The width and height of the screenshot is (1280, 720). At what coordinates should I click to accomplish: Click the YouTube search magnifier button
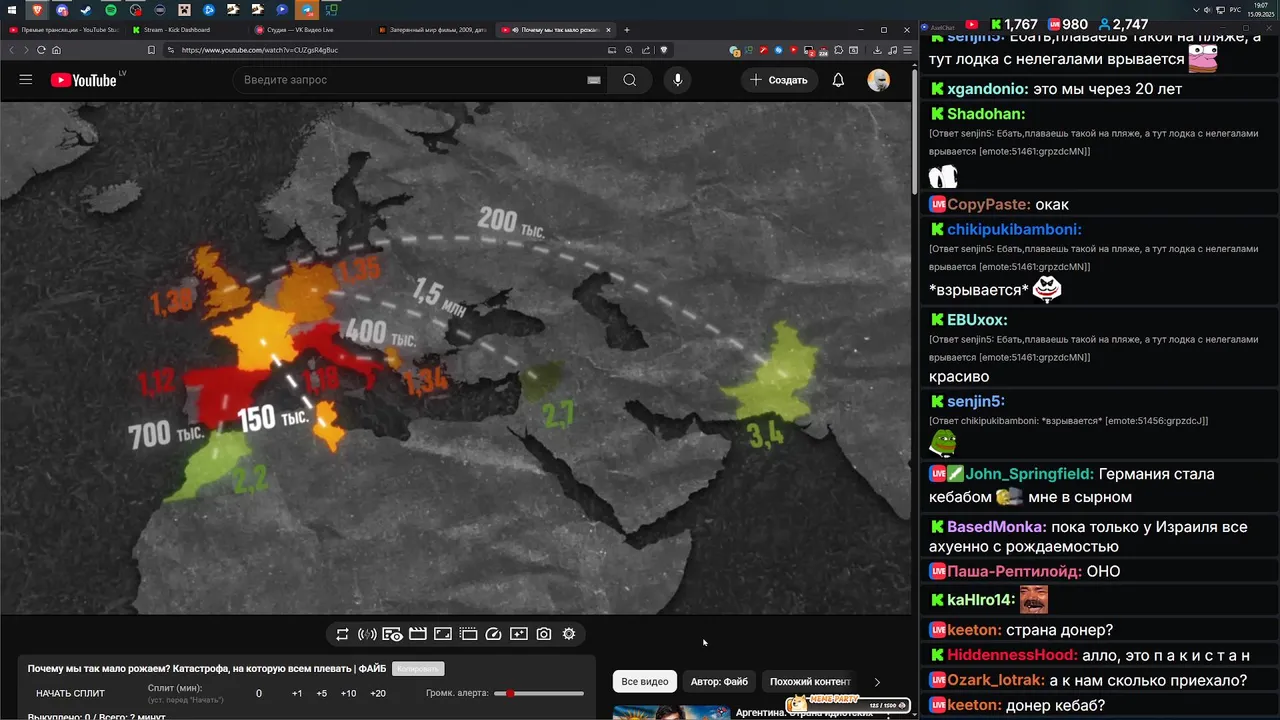tap(629, 80)
